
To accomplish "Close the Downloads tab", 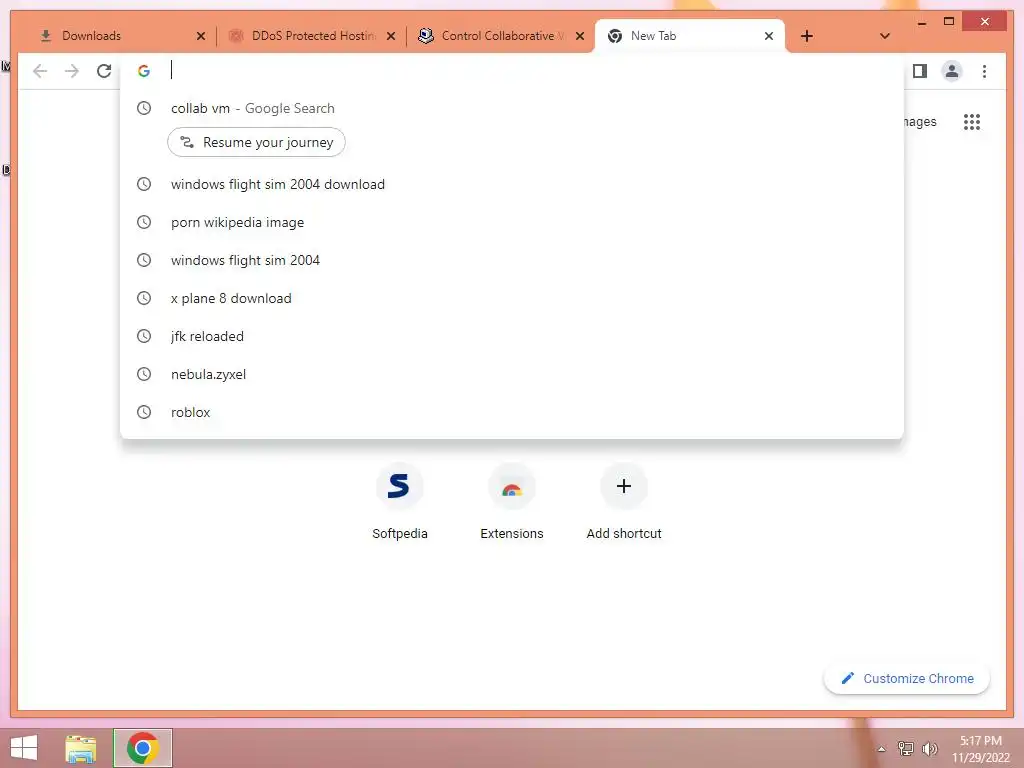I will 200,36.
